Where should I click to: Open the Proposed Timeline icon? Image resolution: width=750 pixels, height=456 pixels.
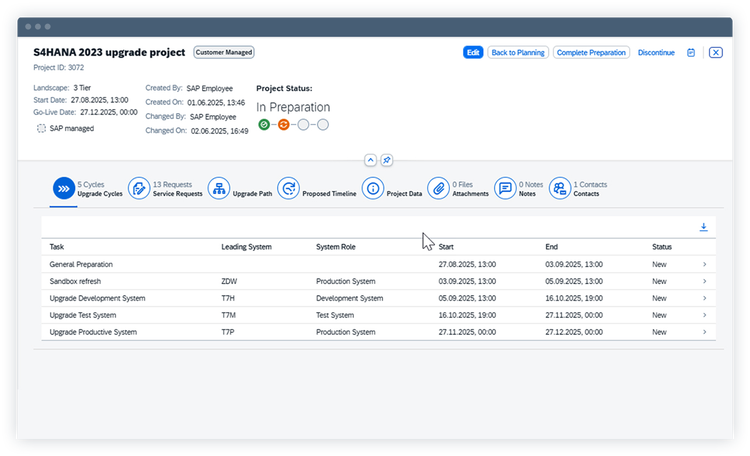288,189
